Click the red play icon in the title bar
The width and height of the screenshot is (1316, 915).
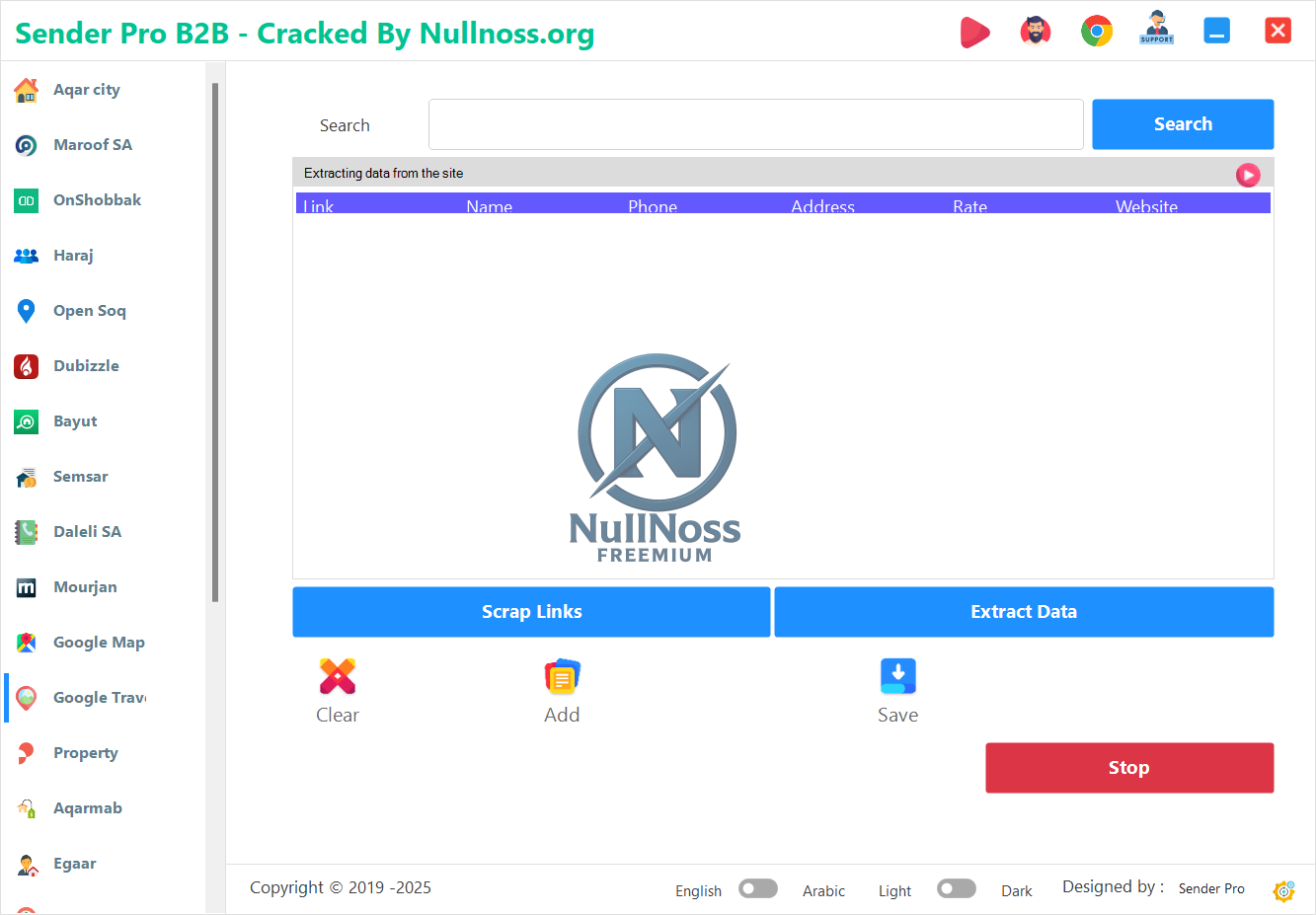[975, 31]
